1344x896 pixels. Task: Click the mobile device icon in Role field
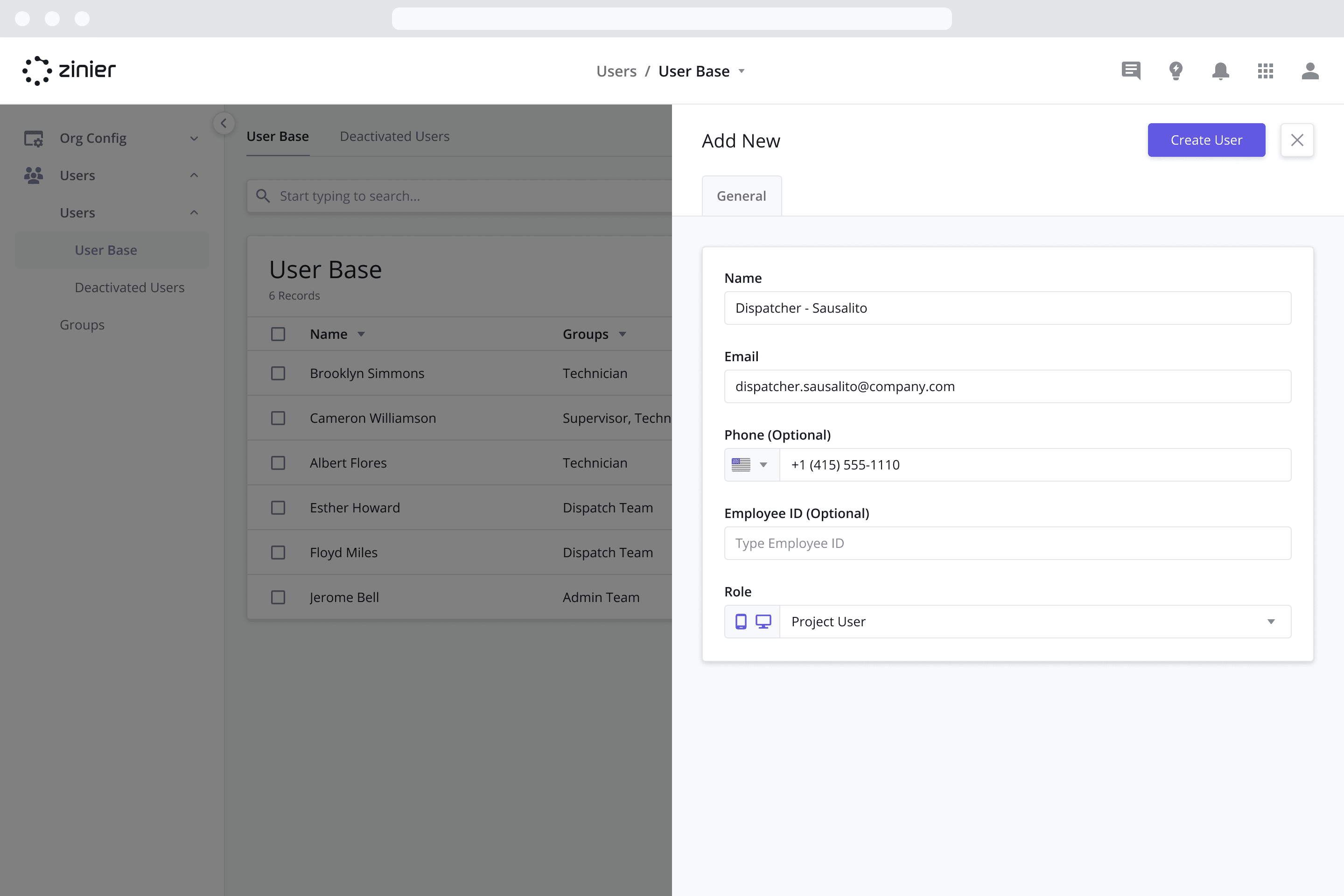point(741,621)
